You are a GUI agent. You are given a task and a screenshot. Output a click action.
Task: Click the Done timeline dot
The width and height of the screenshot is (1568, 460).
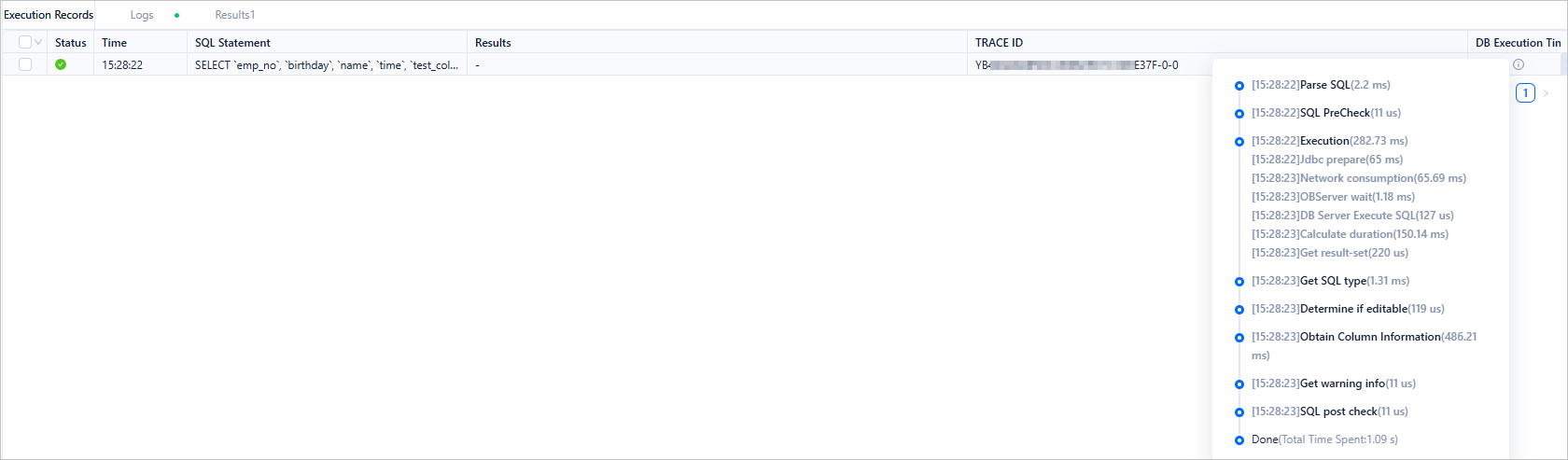1239,440
